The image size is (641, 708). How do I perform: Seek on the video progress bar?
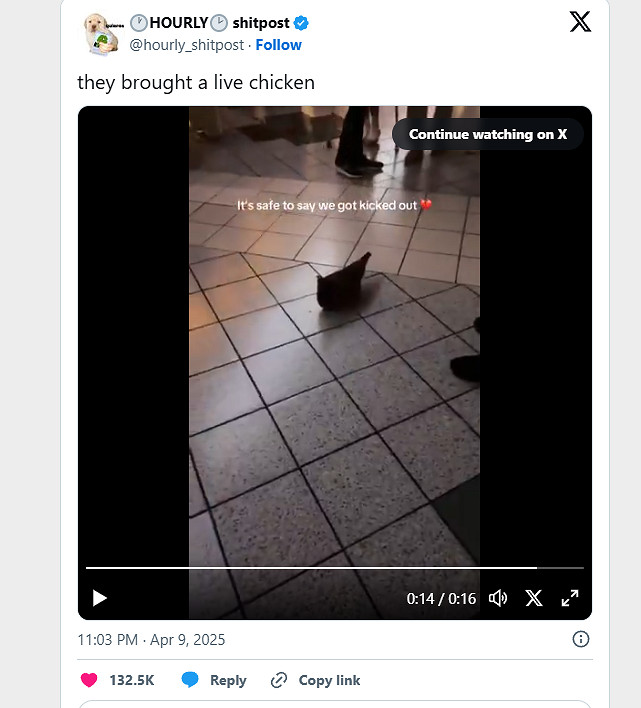click(334, 568)
